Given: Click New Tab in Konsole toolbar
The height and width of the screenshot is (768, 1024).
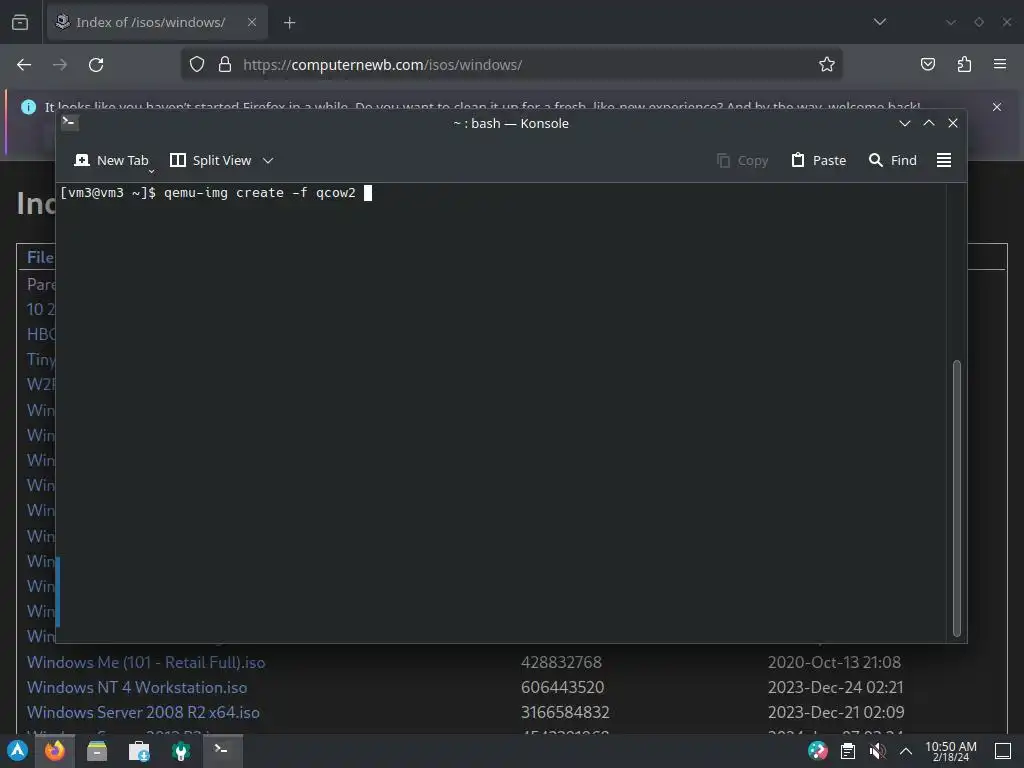Looking at the screenshot, I should pyautogui.click(x=110, y=161).
